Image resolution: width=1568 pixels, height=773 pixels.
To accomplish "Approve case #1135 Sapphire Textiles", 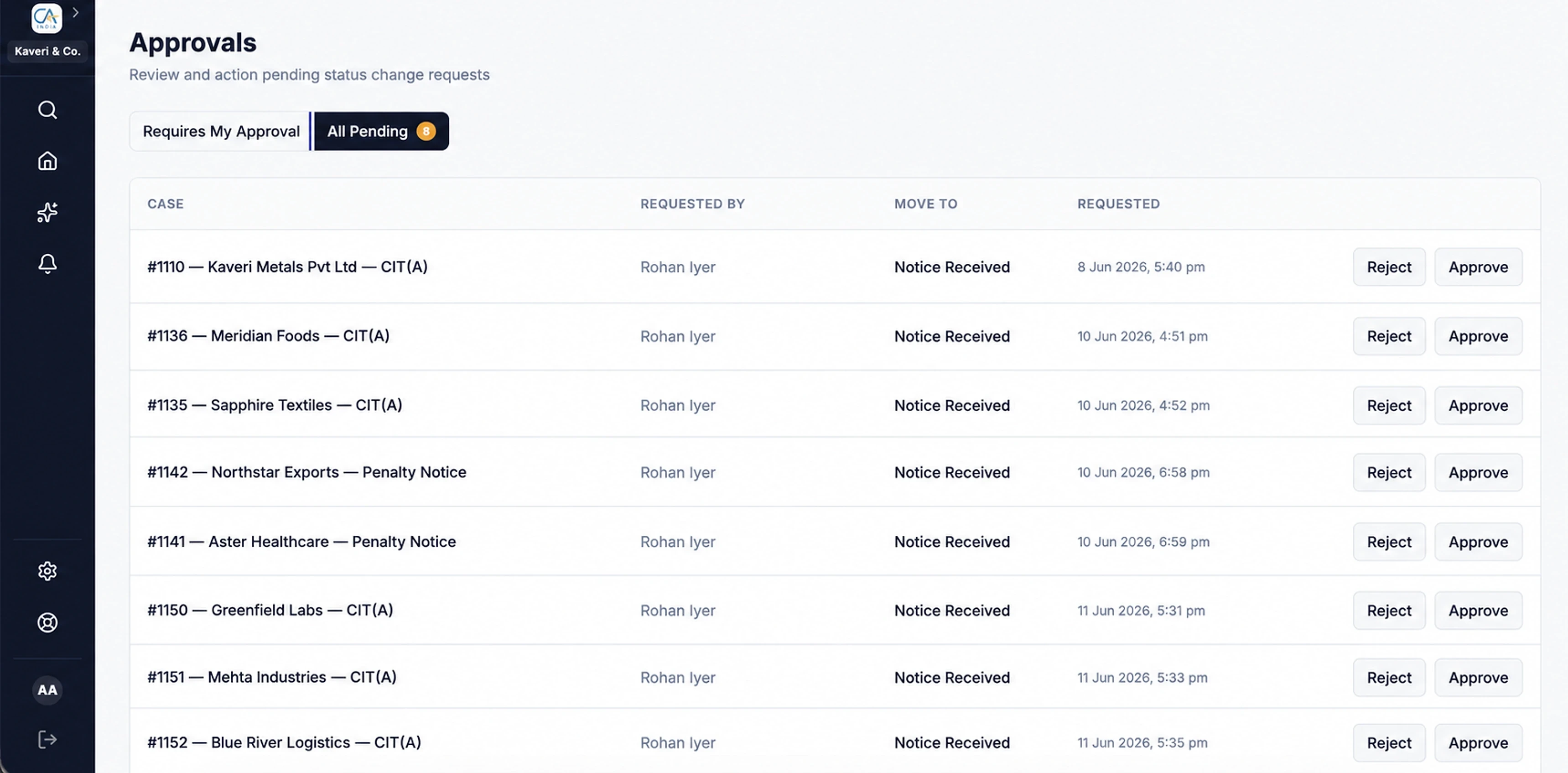I will pyautogui.click(x=1478, y=406).
